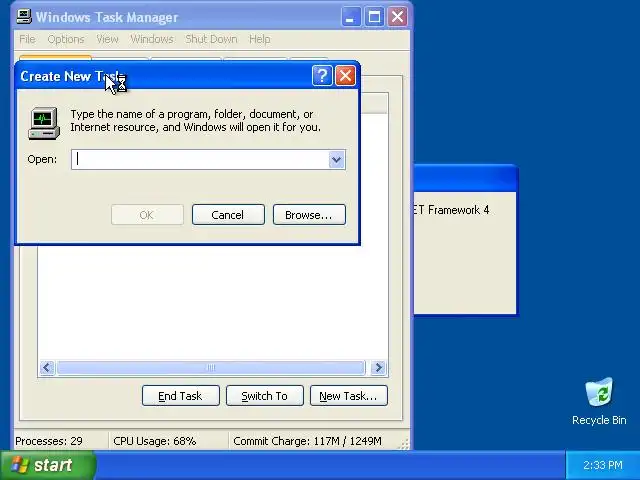
Task: Click the Help question mark in Create New Task
Action: pos(322,76)
